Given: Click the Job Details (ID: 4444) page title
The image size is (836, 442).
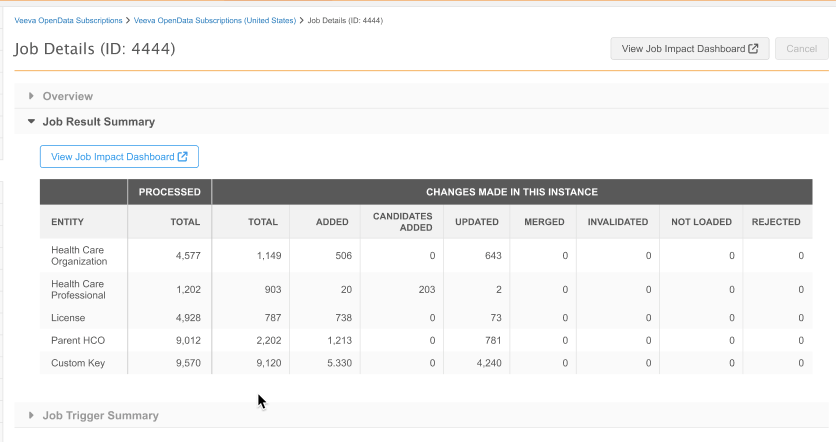Looking at the screenshot, I should (95, 49).
